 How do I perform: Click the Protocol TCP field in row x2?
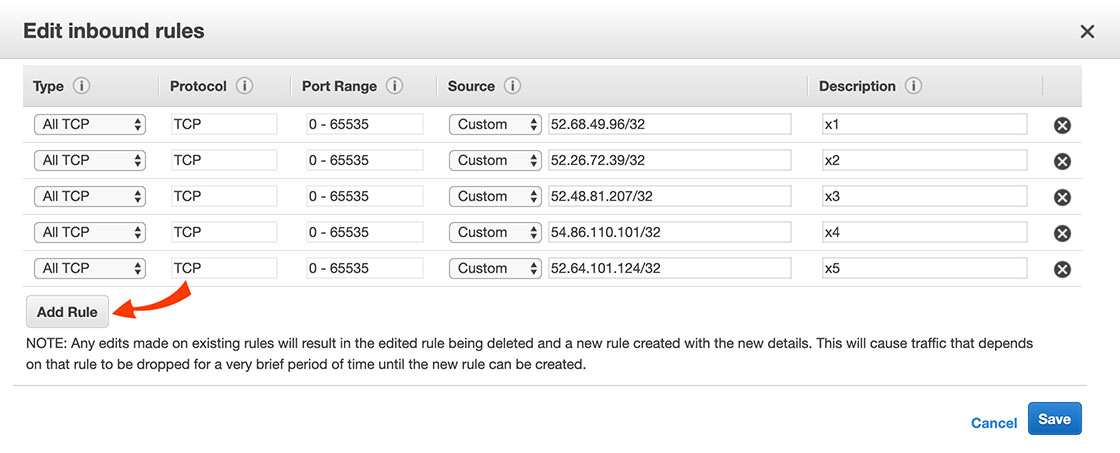click(x=224, y=160)
